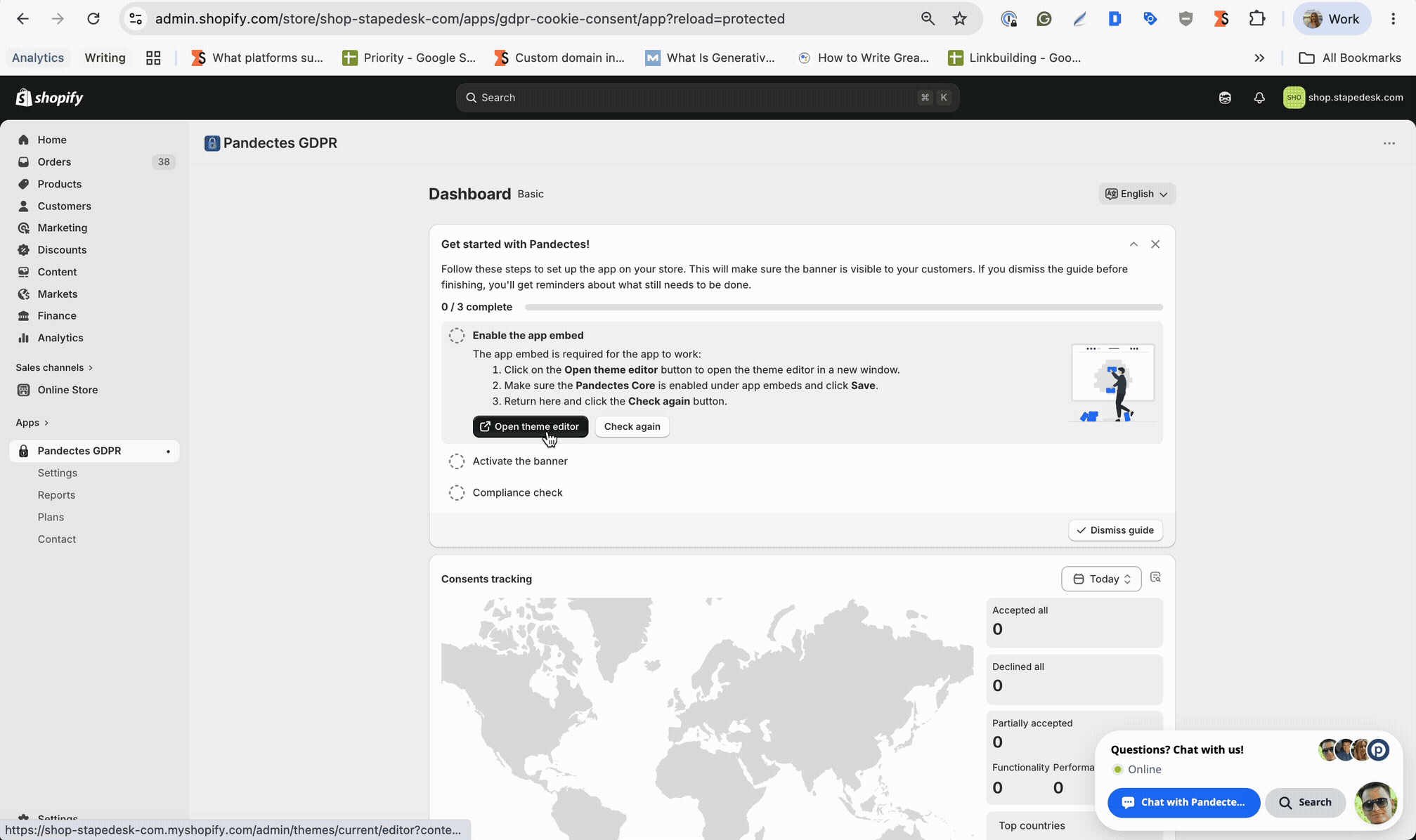Open Pandectes Reports sub-item
The width and height of the screenshot is (1416, 840).
coord(56,495)
